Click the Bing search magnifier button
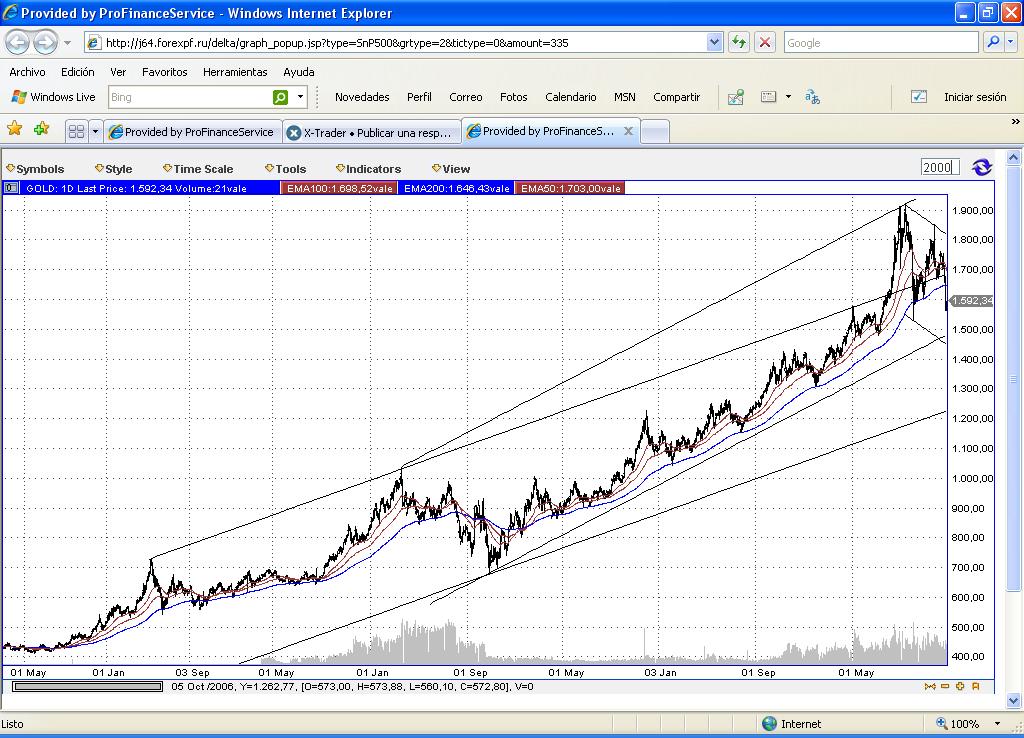Image resolution: width=1024 pixels, height=738 pixels. (281, 97)
